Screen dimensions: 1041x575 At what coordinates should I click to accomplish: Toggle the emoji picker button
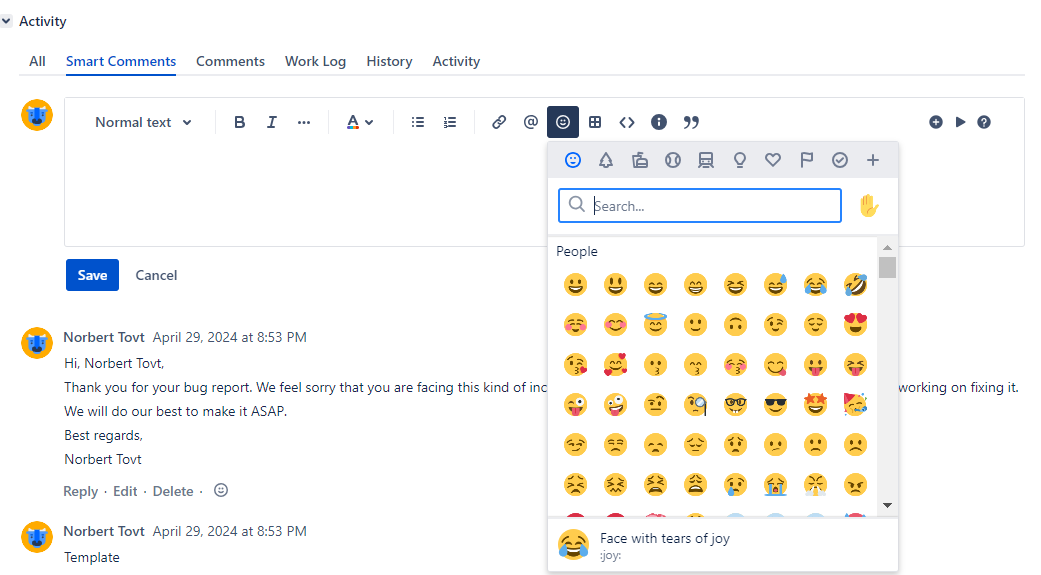(563, 122)
